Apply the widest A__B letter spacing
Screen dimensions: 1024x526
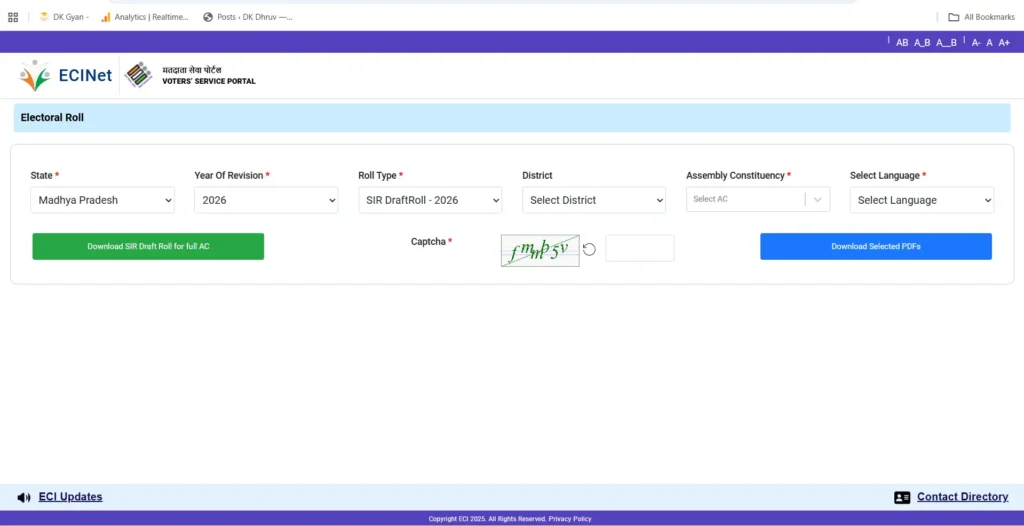[946, 42]
